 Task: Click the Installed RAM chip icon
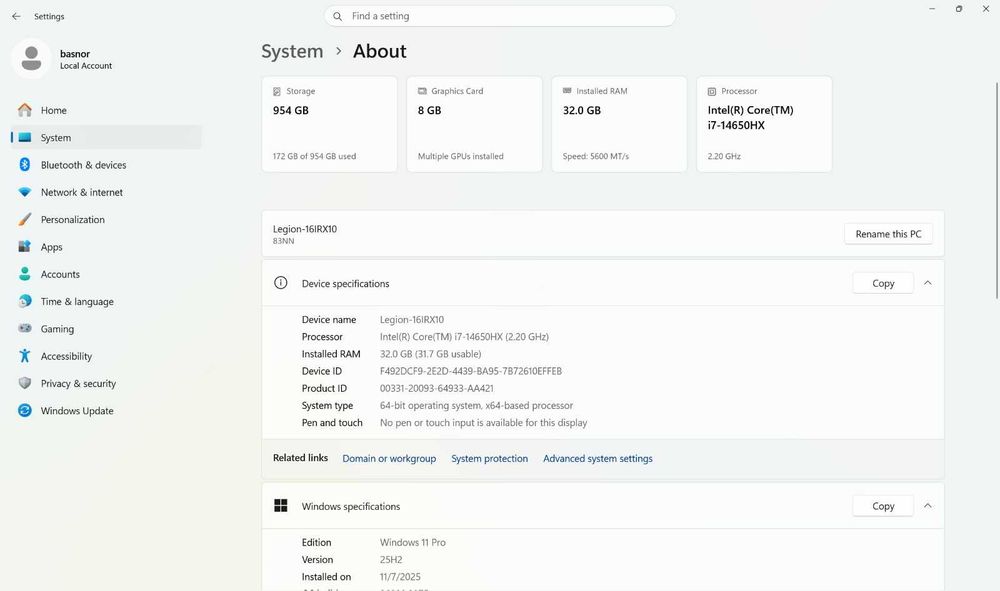point(567,91)
